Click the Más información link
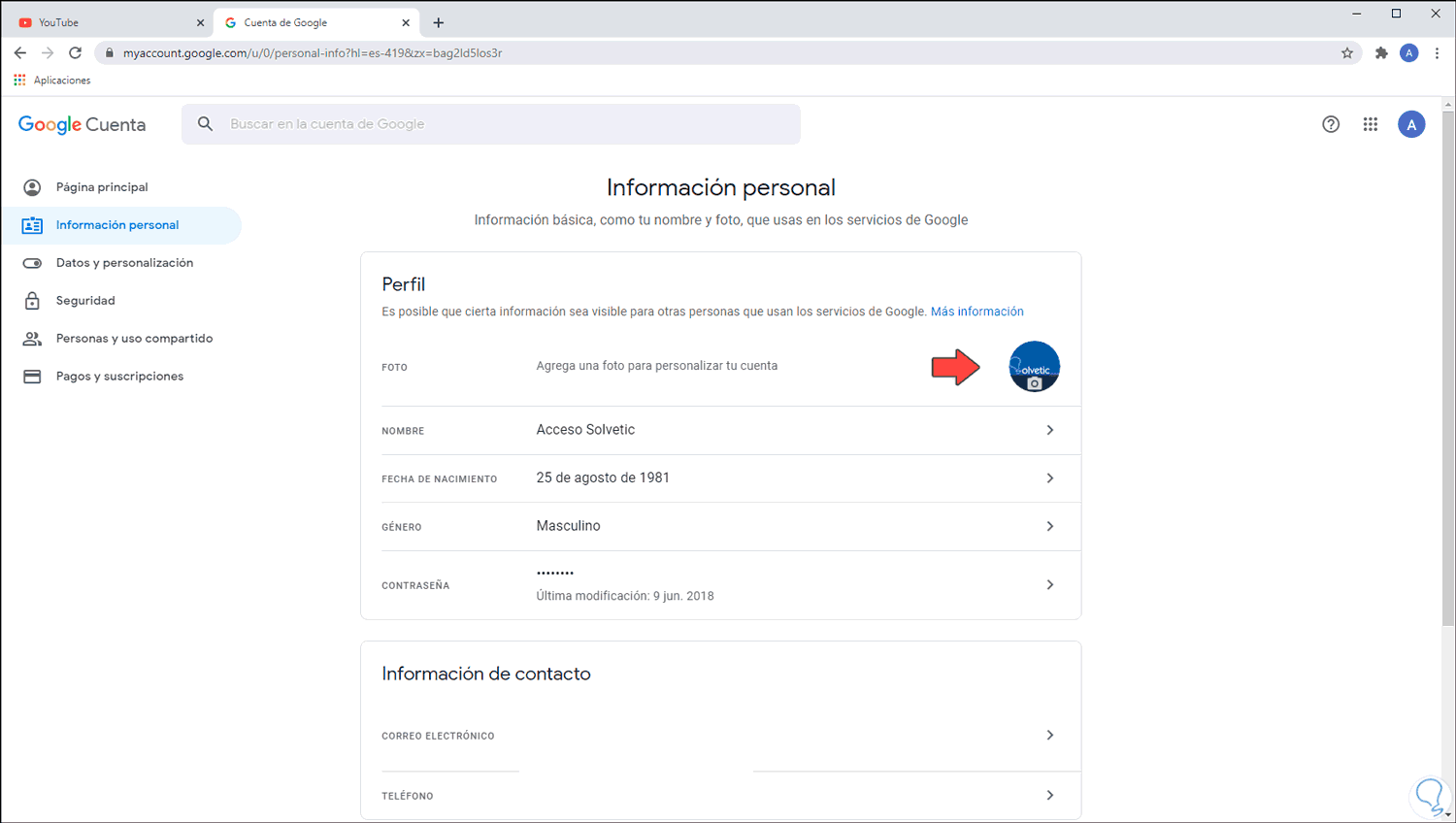The width and height of the screenshot is (1456, 823). coord(976,312)
